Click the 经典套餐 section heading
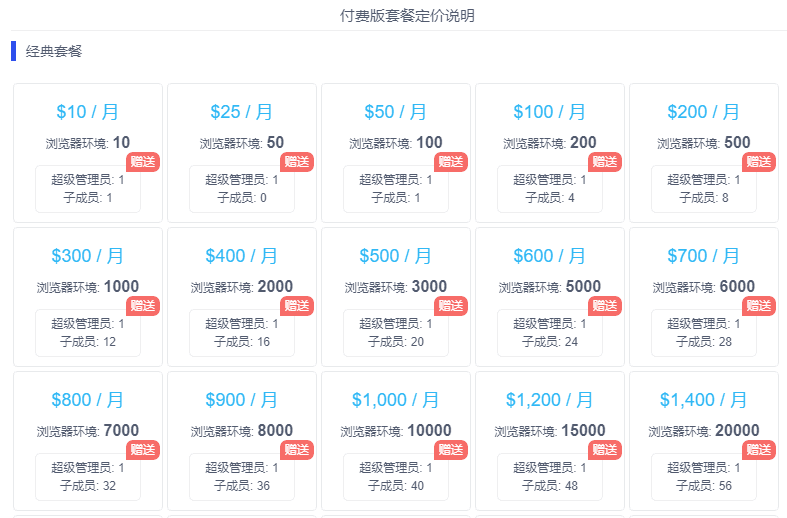Image resolution: width=787 pixels, height=518 pixels. tap(54, 51)
